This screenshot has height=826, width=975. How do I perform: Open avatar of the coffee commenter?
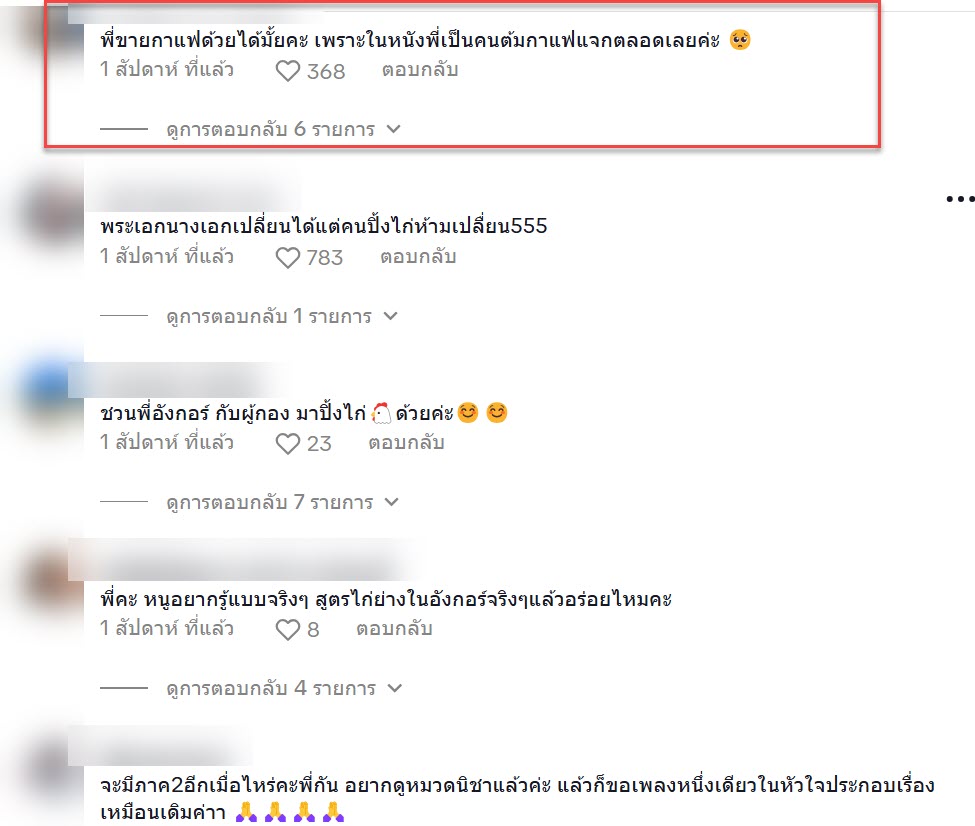[50, 31]
